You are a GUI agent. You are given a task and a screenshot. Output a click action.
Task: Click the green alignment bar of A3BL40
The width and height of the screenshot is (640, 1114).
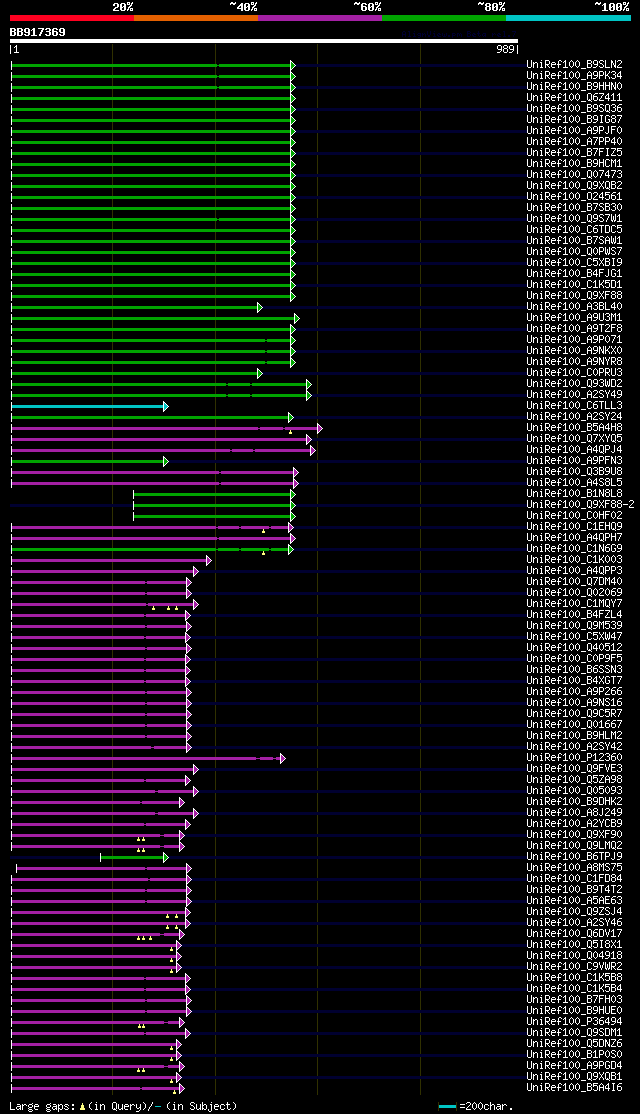(136, 307)
